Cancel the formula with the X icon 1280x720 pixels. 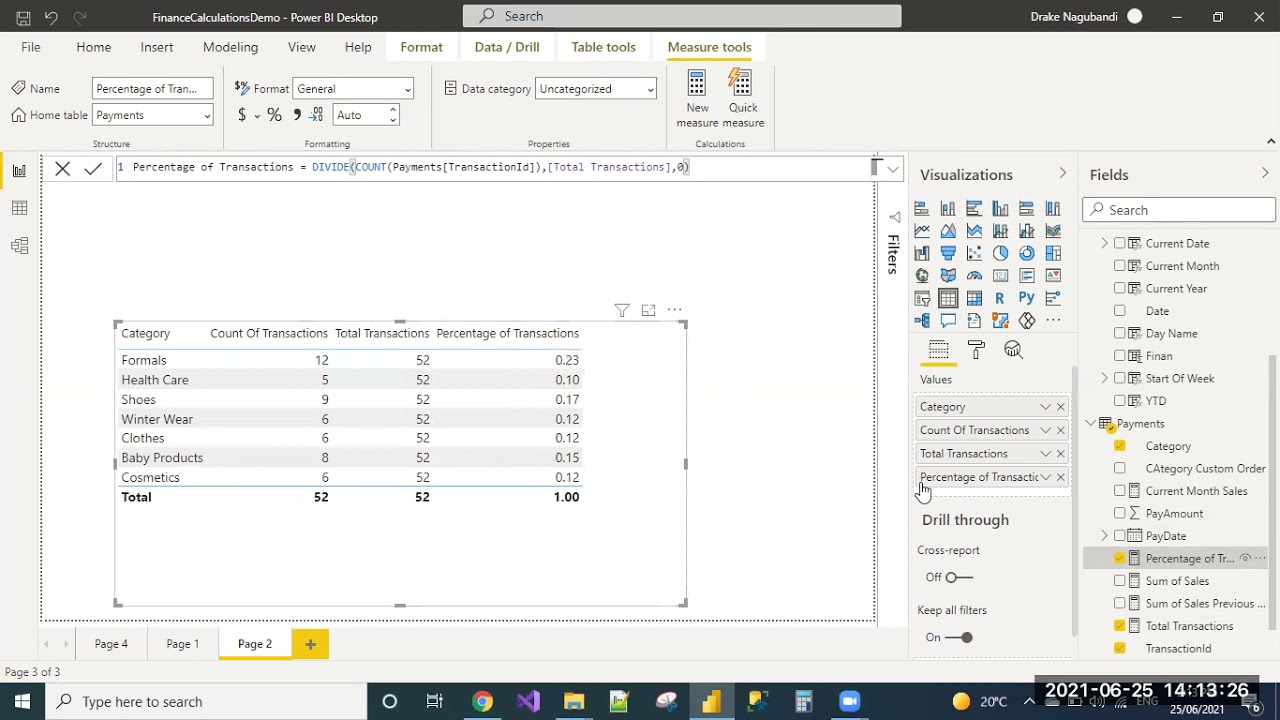pos(62,169)
